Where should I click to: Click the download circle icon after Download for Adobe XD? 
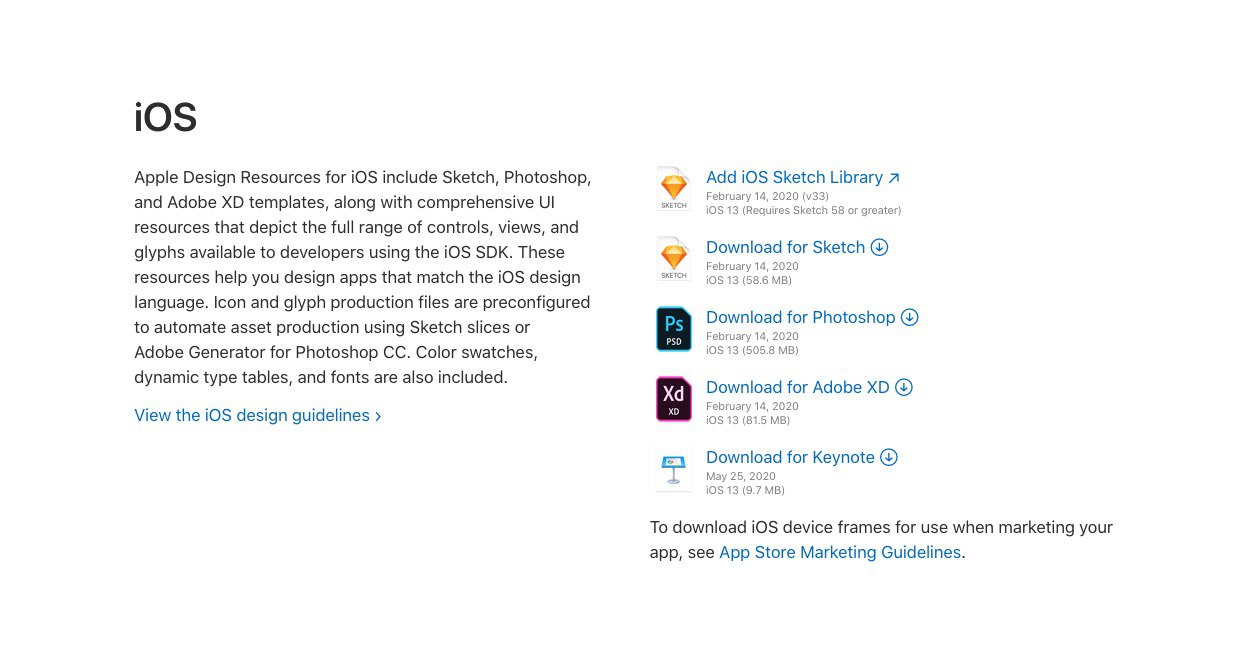point(904,387)
